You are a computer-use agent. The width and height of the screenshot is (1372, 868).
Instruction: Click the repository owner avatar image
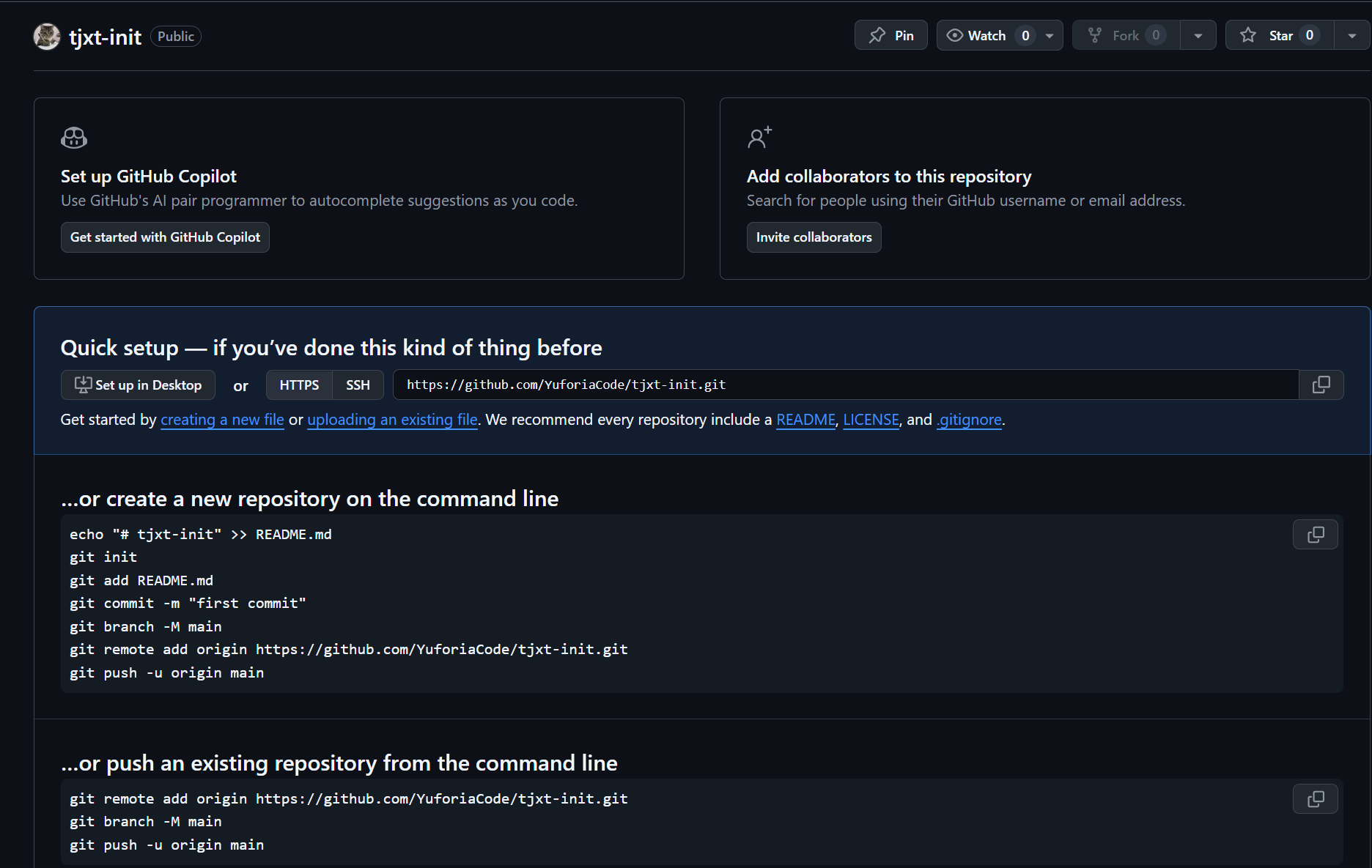click(47, 36)
